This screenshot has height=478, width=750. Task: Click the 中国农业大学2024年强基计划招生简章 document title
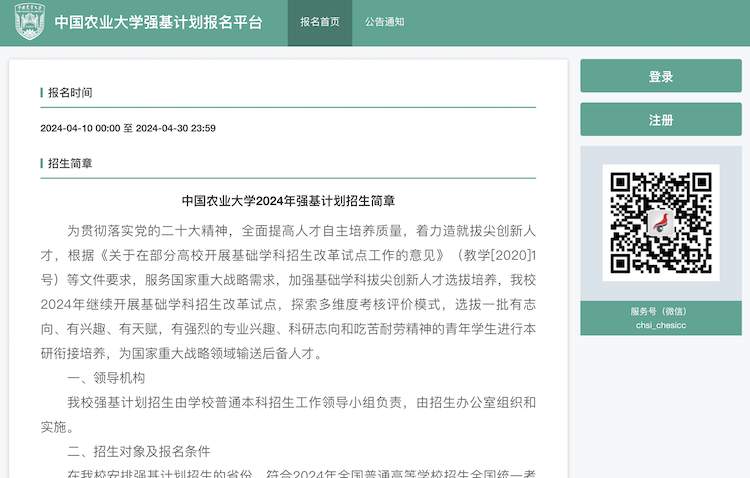click(288, 201)
